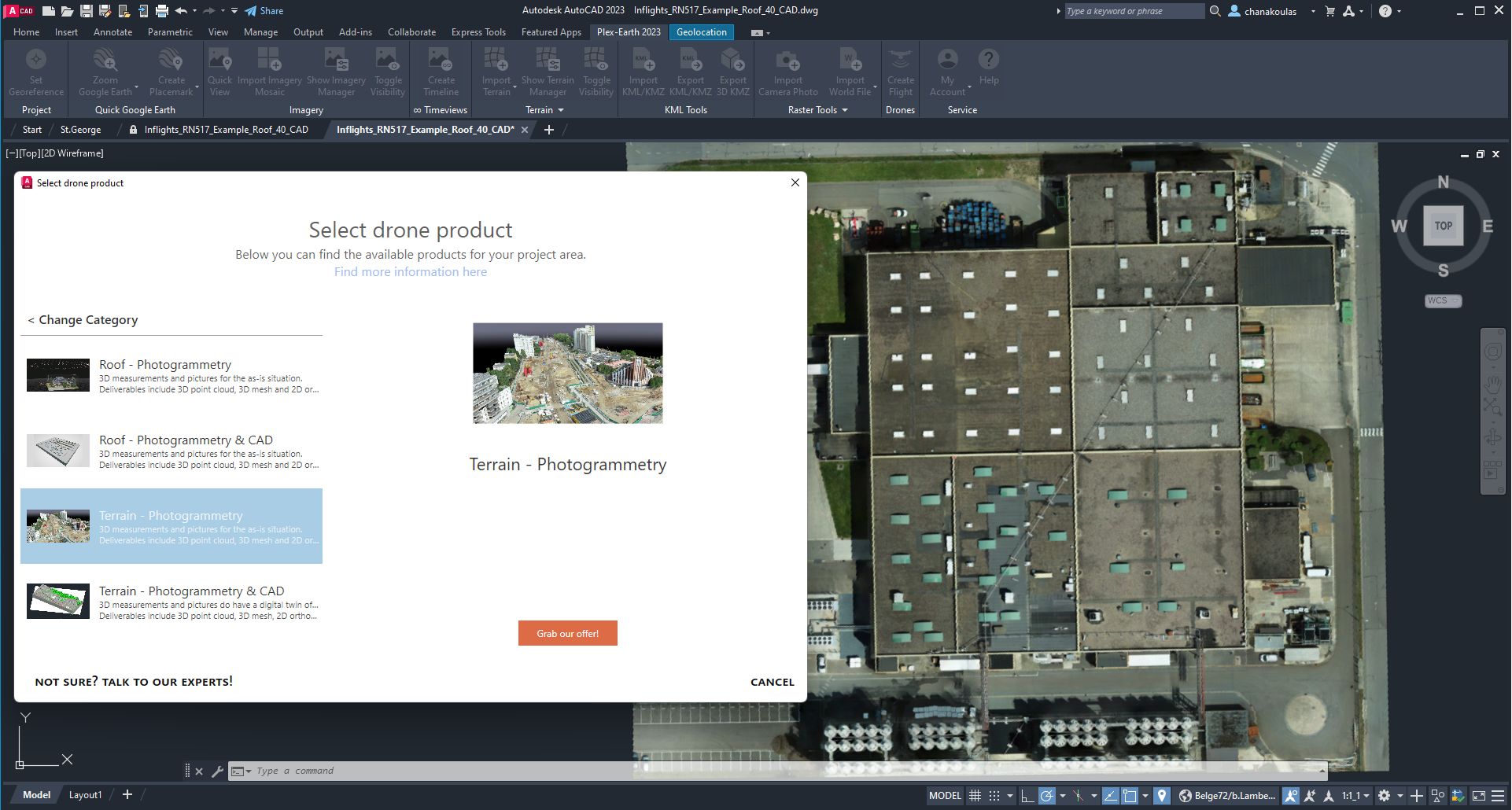Image resolution: width=1512 pixels, height=810 pixels.
Task: Open the Undo history dropdown arrow
Action: click(194, 11)
